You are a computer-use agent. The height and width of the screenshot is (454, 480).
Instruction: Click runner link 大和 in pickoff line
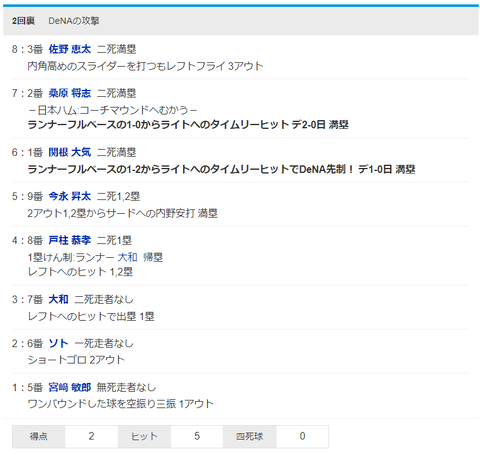click(x=127, y=257)
